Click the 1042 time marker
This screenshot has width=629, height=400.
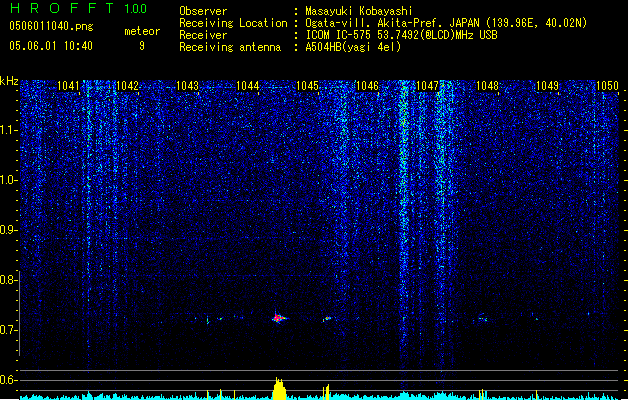pos(128,86)
